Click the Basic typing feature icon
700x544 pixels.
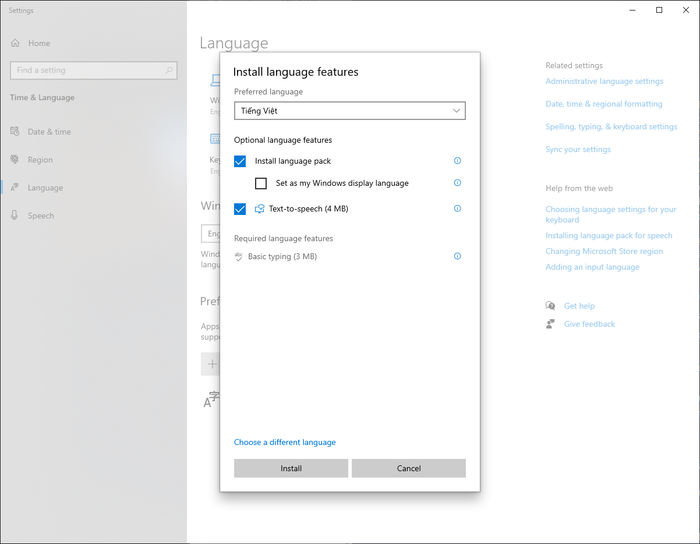tap(238, 257)
